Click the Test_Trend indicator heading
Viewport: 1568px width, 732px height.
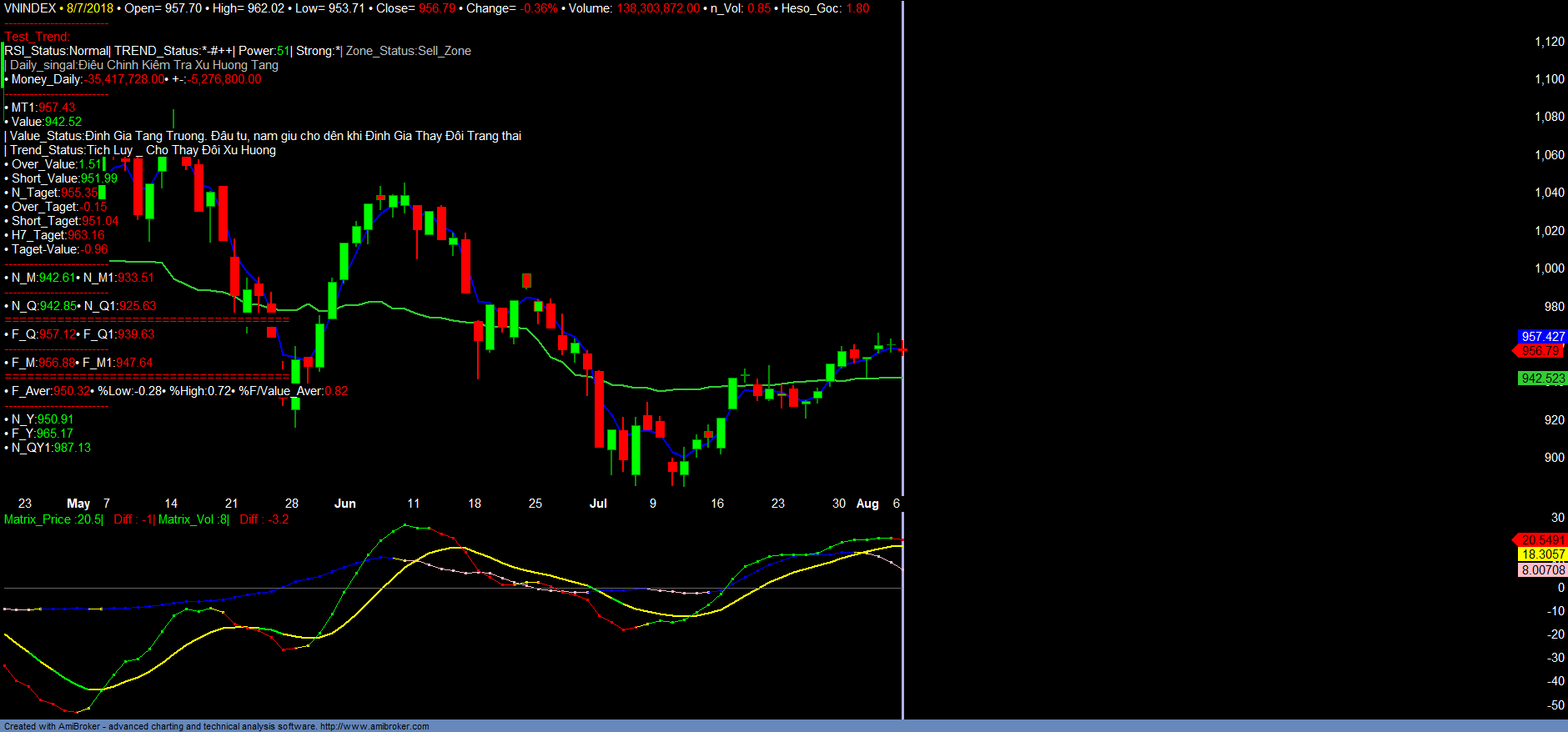tap(37, 37)
